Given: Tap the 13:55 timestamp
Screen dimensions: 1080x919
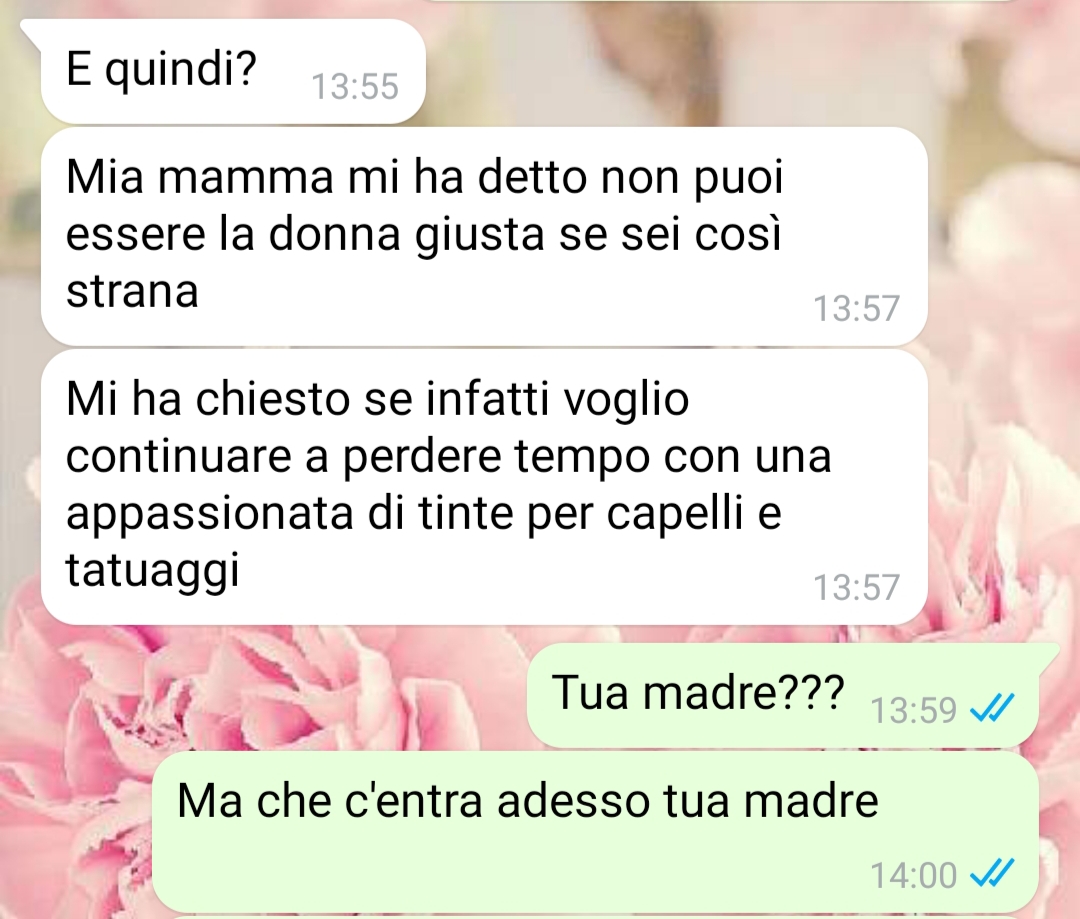Looking at the screenshot, I should (355, 87).
